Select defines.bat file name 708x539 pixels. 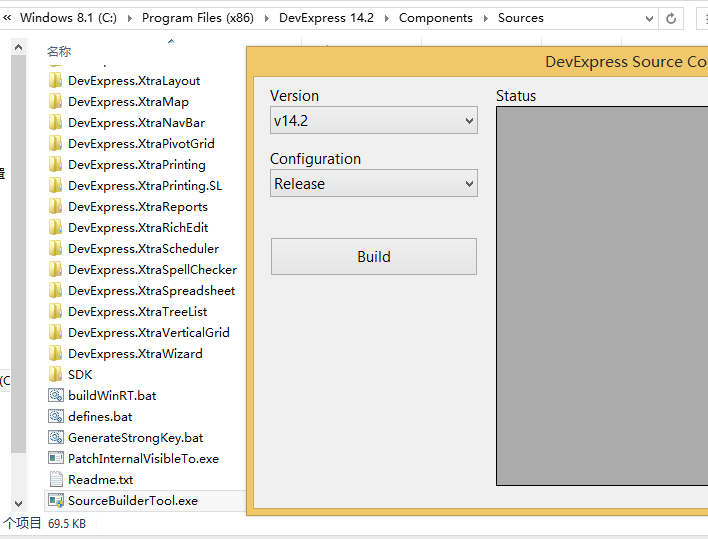[100, 417]
